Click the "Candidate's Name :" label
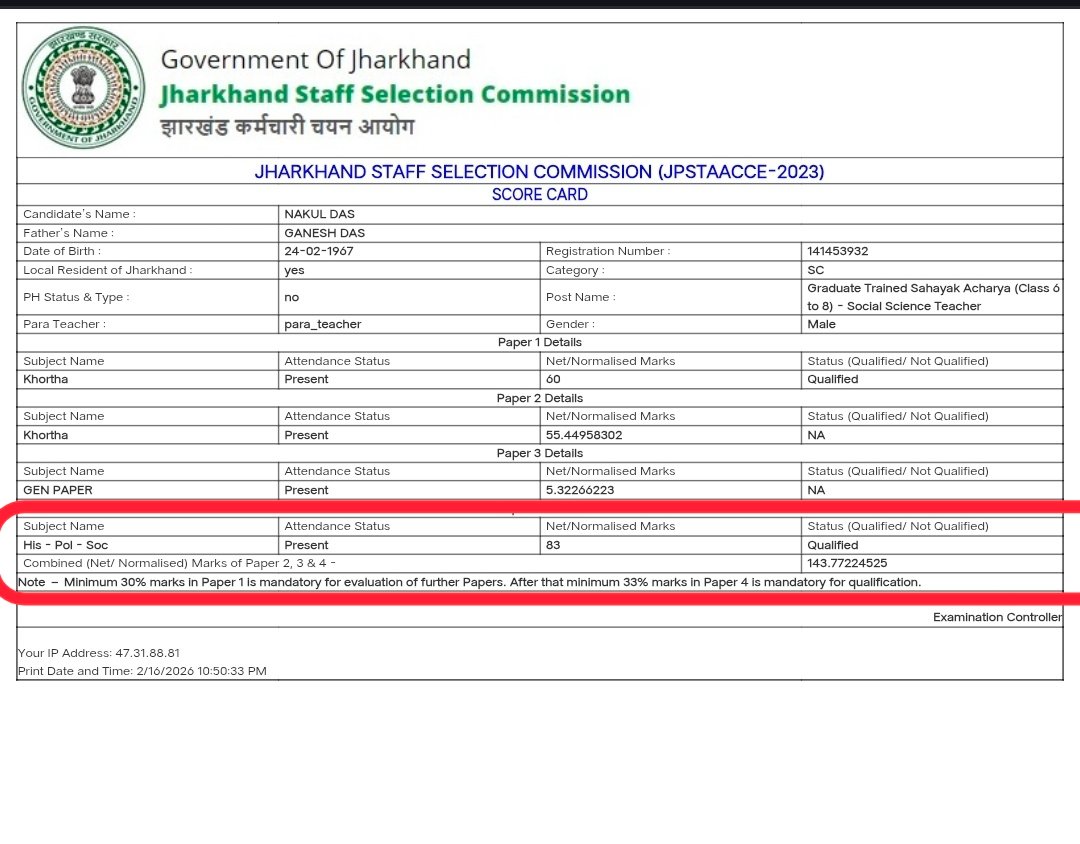Screen dimensions: 1080x844 [79, 214]
